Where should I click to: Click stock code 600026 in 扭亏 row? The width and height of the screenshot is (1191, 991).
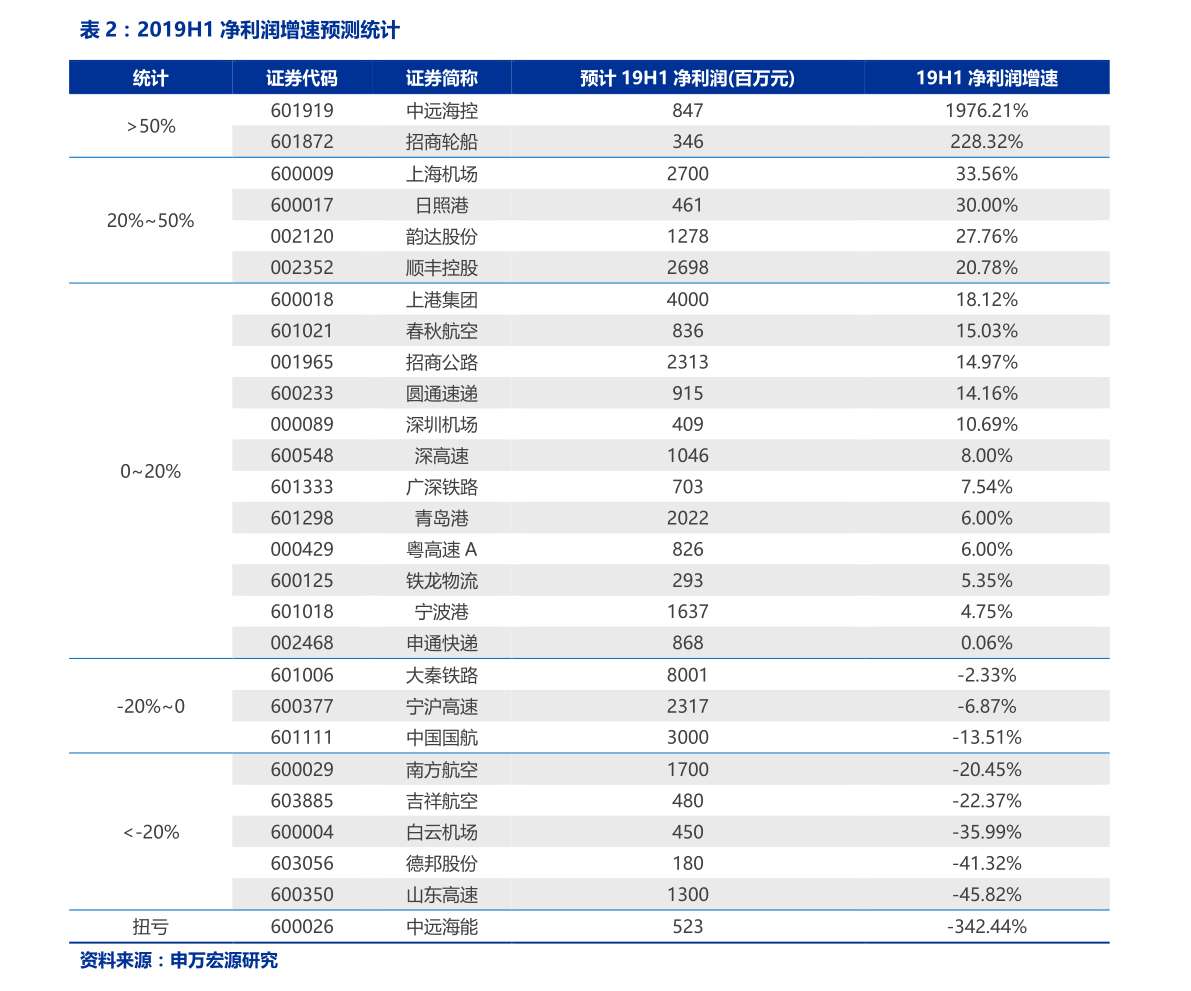pos(302,926)
